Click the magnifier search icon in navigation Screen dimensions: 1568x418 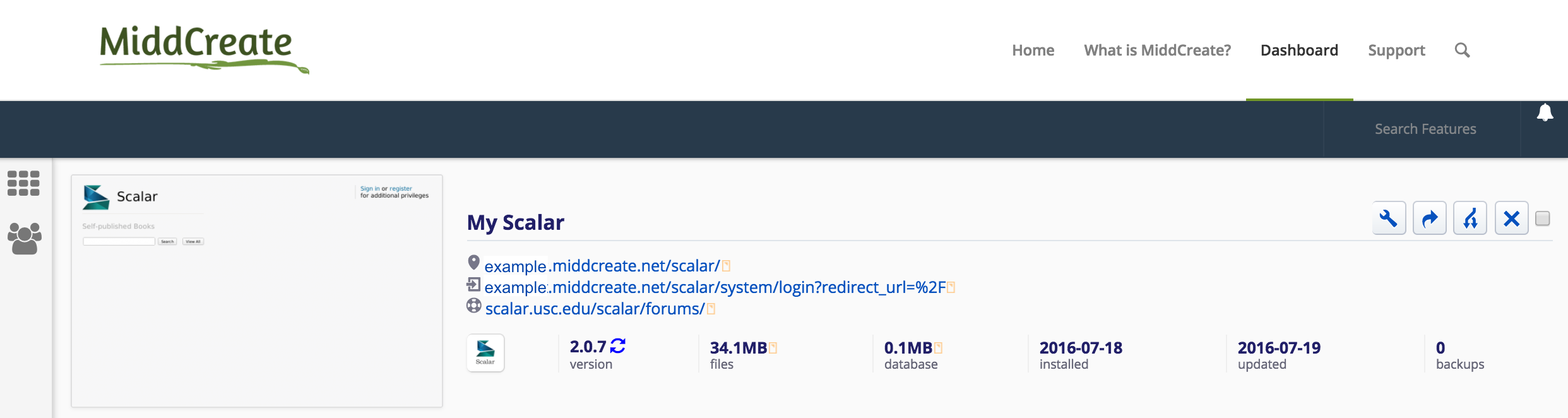pyautogui.click(x=1462, y=51)
